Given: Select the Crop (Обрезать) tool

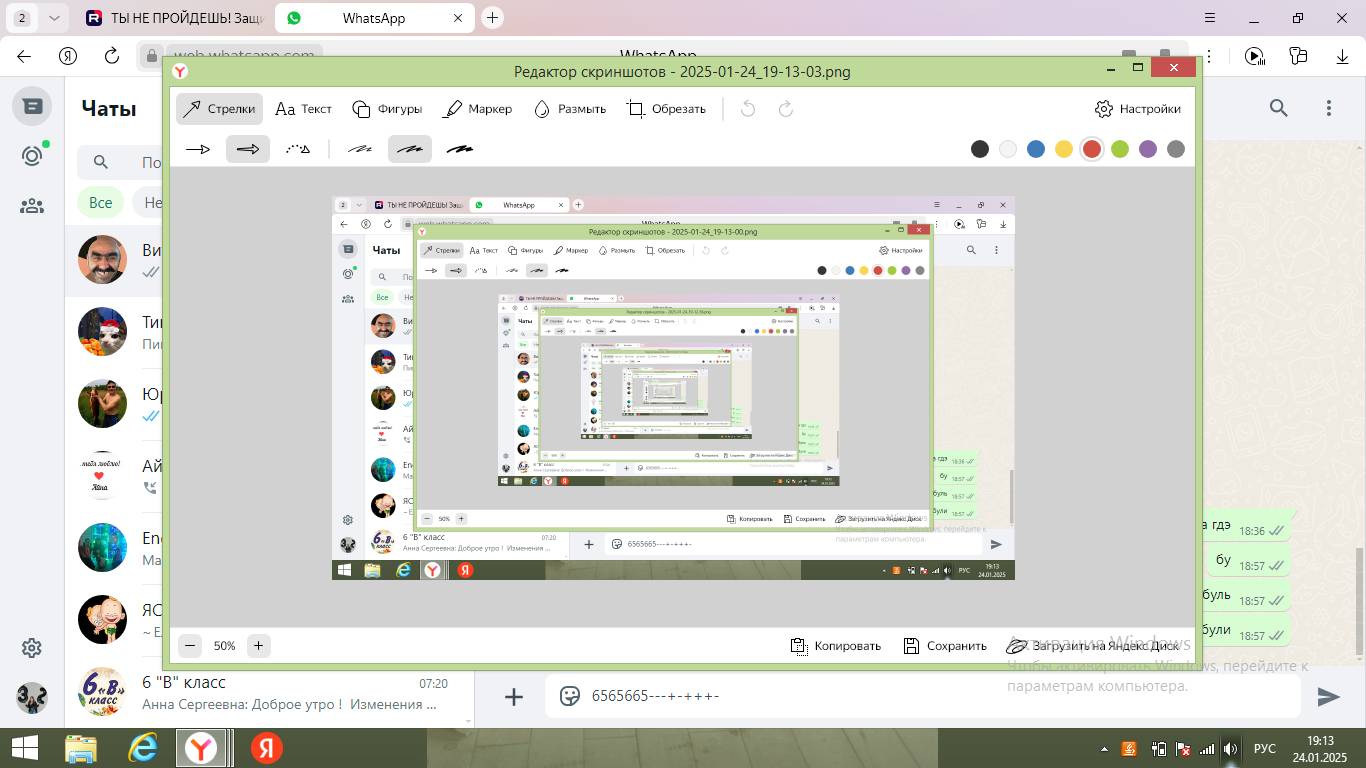Looking at the screenshot, I should coord(666,109).
